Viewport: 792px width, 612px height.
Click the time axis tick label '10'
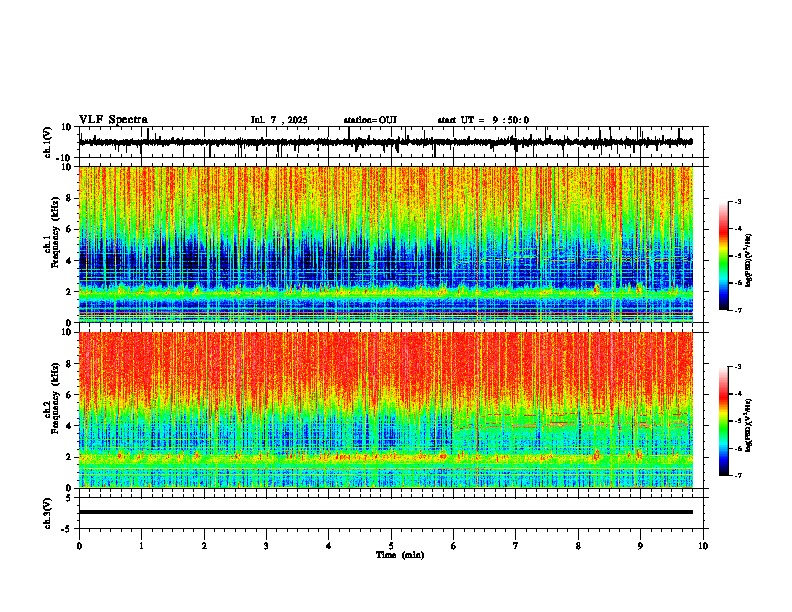click(703, 546)
